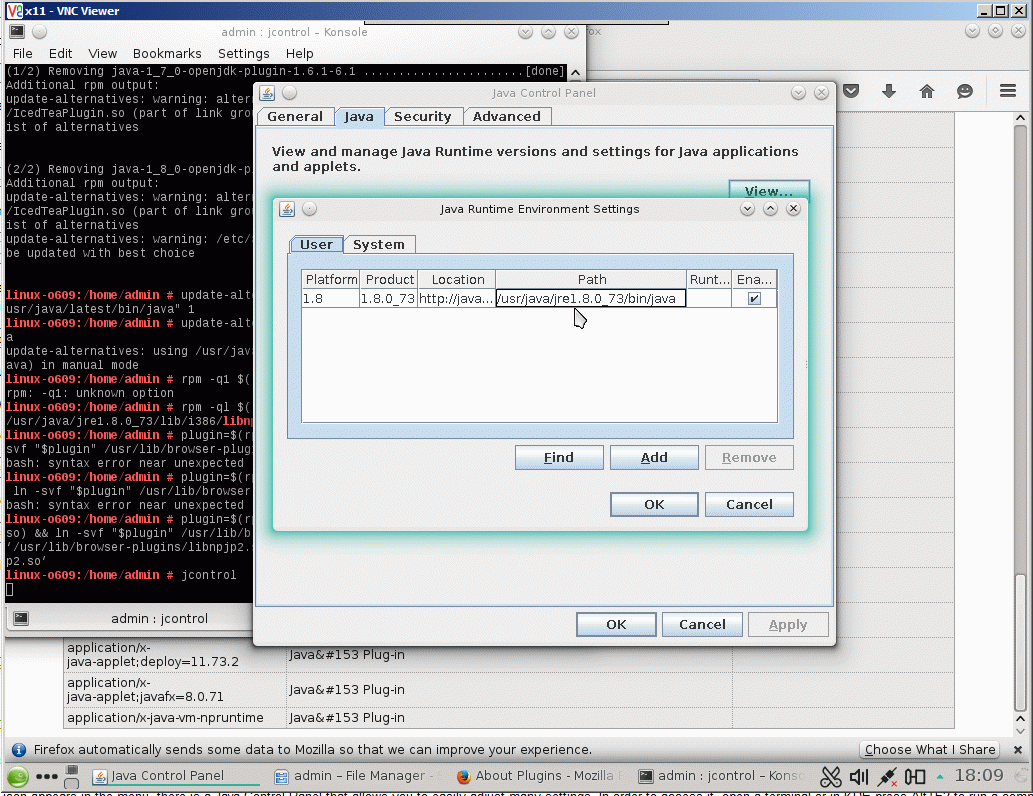Edit the Path field /usr/java/jre1.8.0_73/bin/java
The image size is (1033, 796).
pyautogui.click(x=591, y=298)
